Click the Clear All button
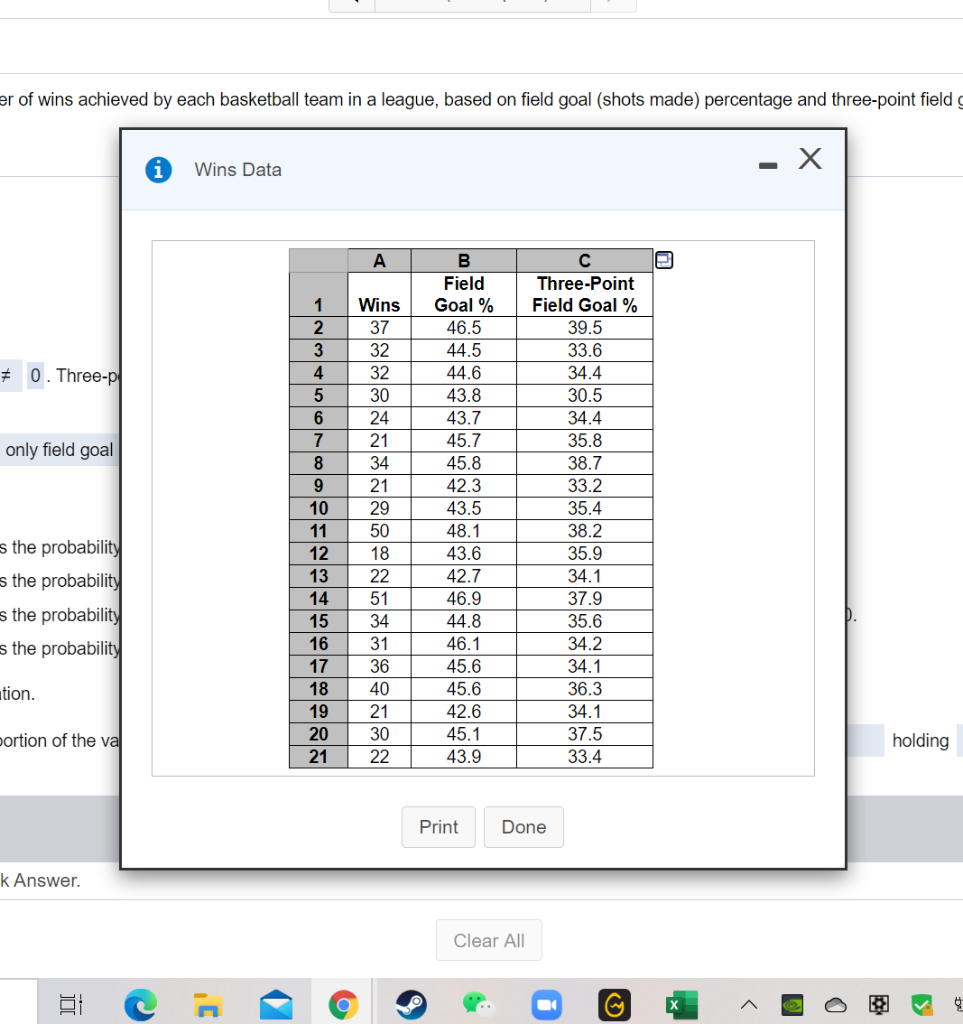 [x=489, y=940]
